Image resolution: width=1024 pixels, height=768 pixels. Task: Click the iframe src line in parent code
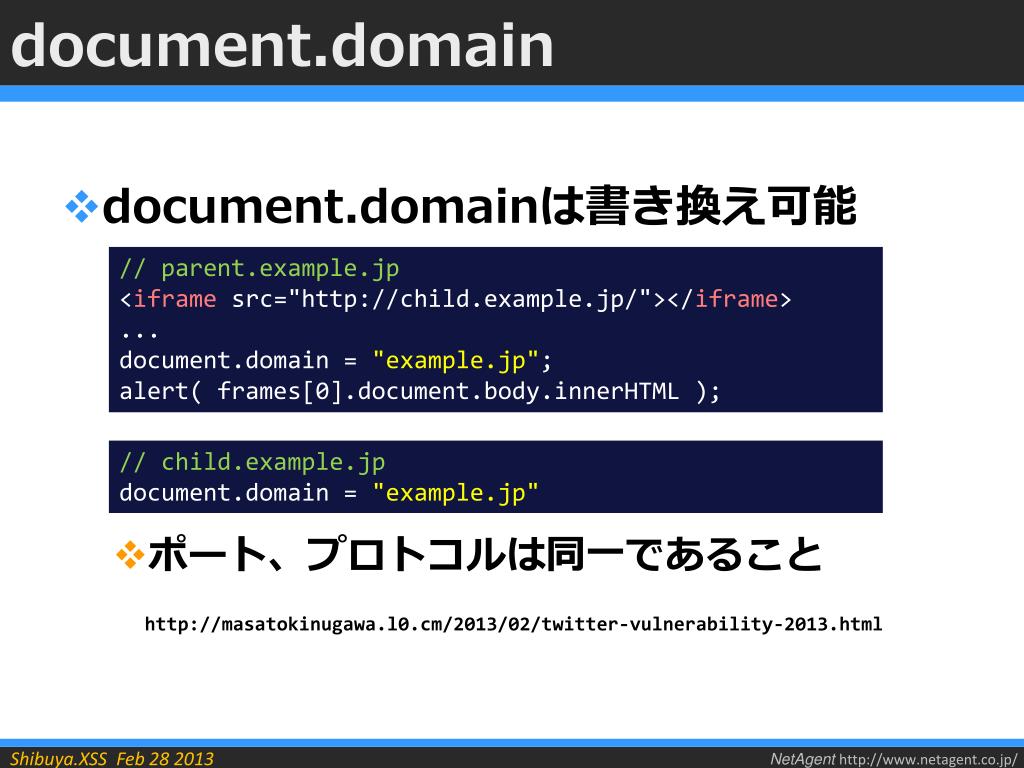tap(455, 299)
